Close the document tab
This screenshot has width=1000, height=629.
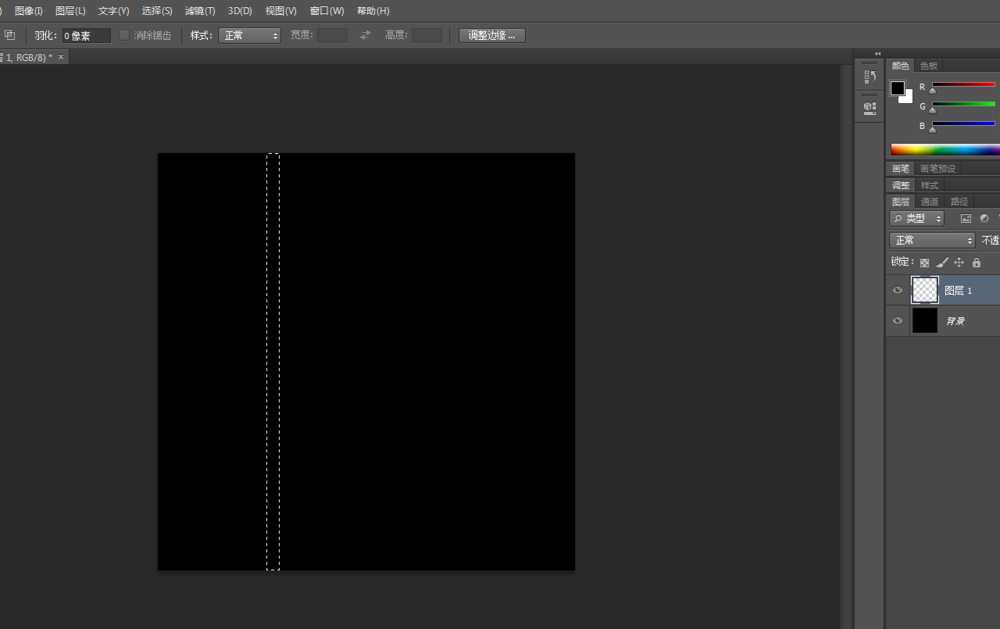click(61, 57)
